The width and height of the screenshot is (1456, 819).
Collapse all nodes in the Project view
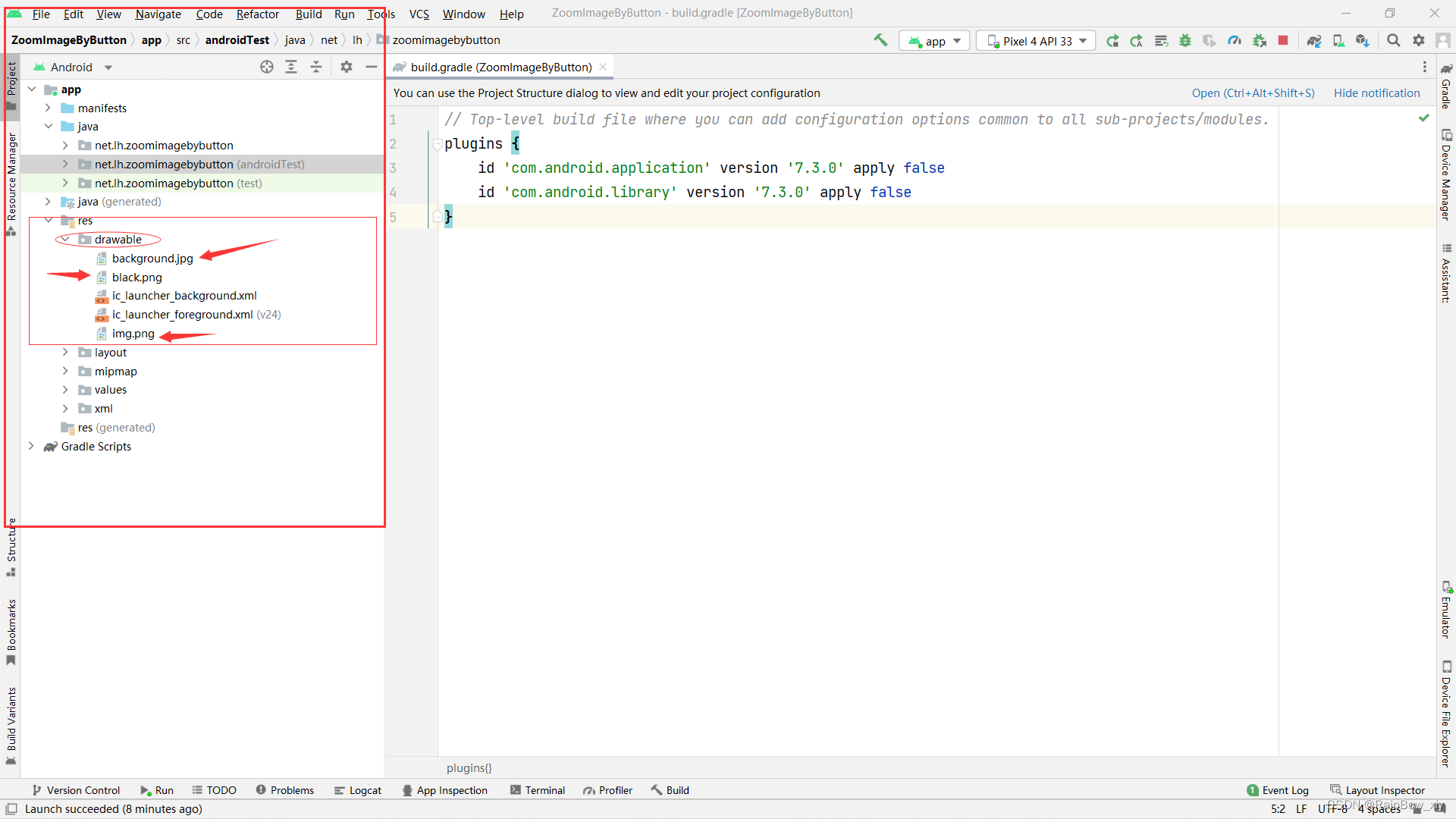point(316,67)
